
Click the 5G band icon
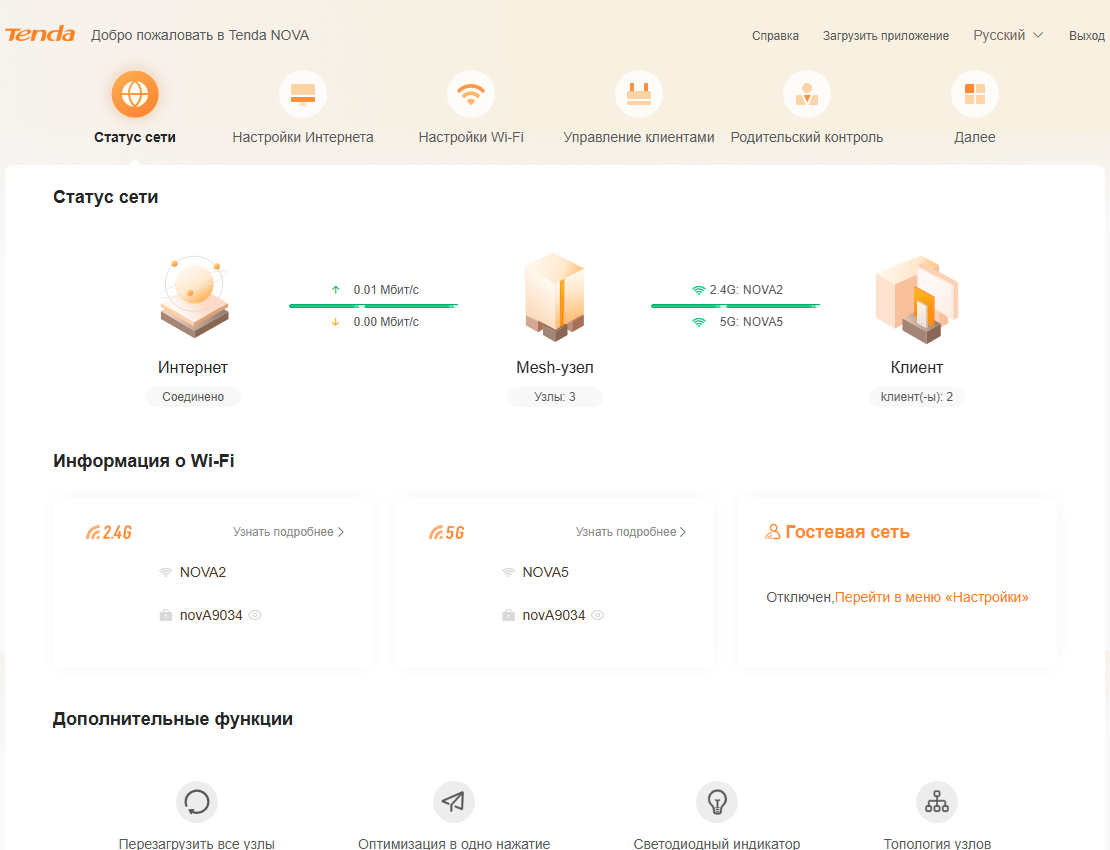pos(447,532)
